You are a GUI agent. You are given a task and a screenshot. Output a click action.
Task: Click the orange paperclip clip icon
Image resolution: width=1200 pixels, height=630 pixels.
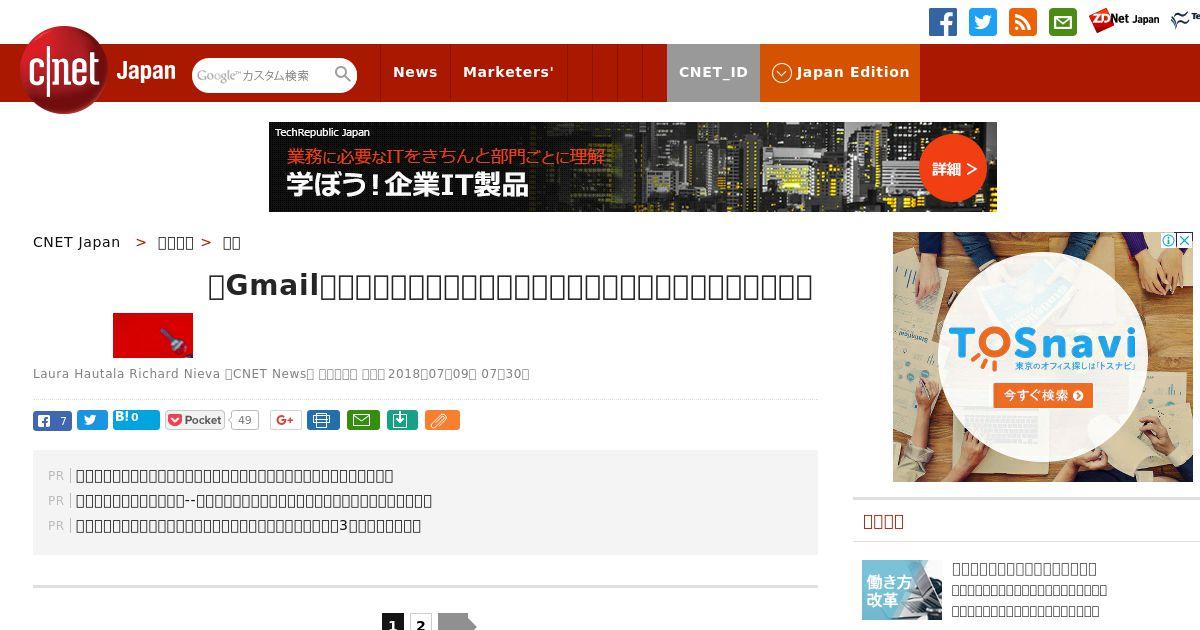(442, 420)
